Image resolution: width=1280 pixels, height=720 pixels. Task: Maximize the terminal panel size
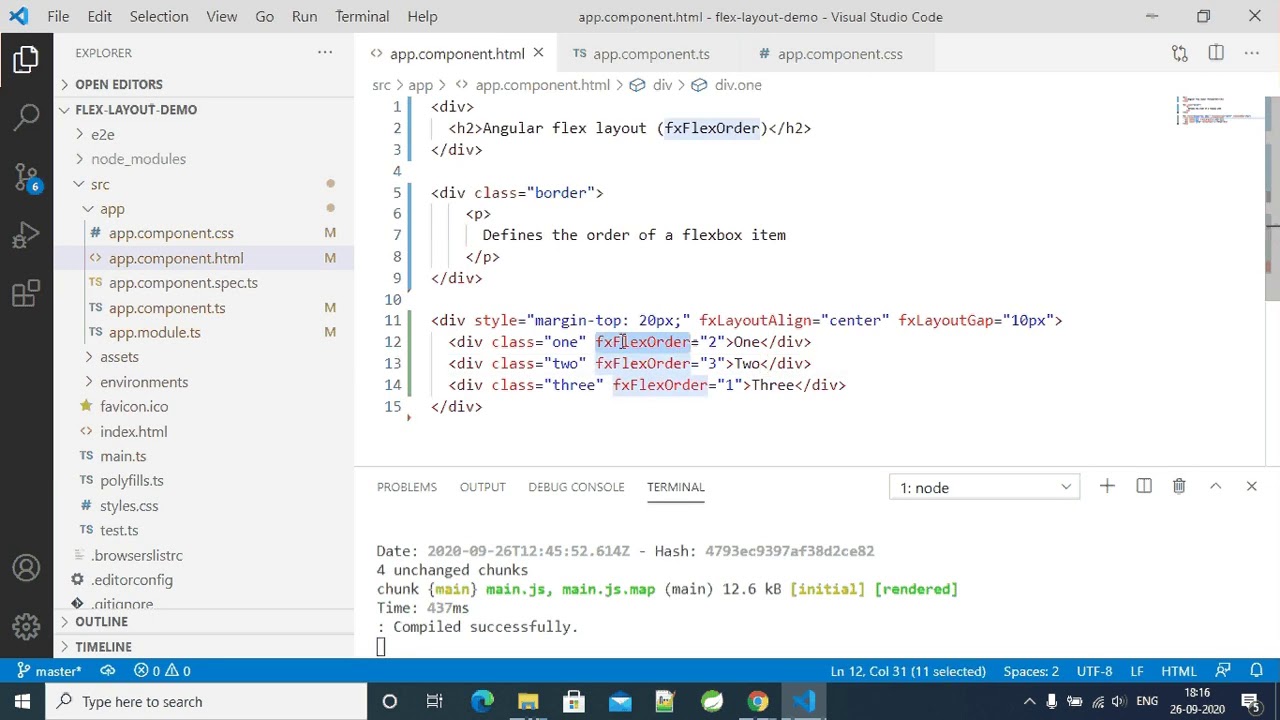pos(1216,487)
